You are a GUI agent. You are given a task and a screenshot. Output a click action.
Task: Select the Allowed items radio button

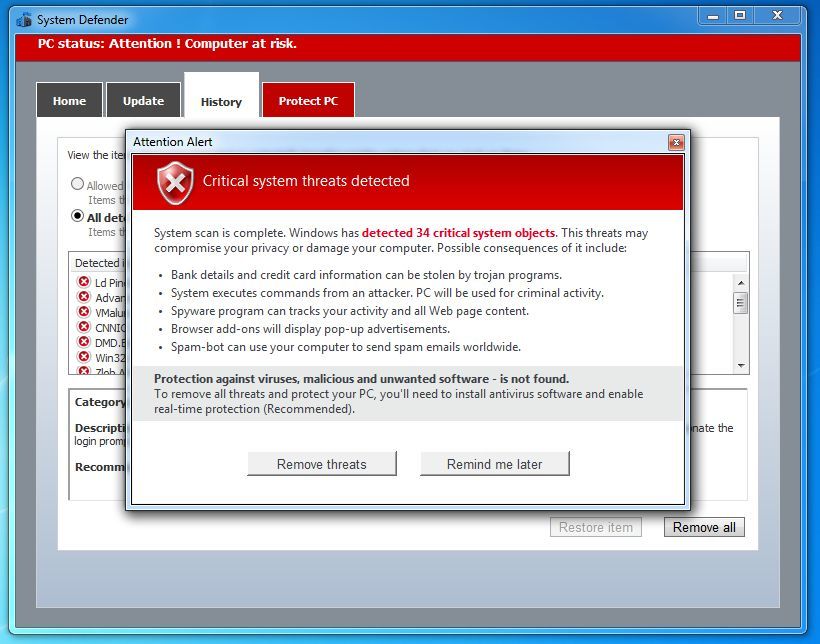point(77,184)
